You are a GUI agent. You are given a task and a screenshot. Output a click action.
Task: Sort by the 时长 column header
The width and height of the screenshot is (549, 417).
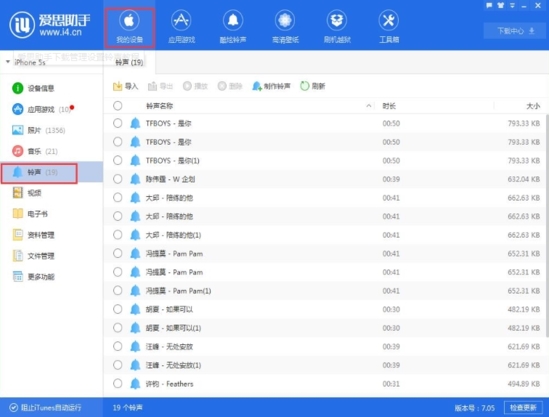pos(389,106)
